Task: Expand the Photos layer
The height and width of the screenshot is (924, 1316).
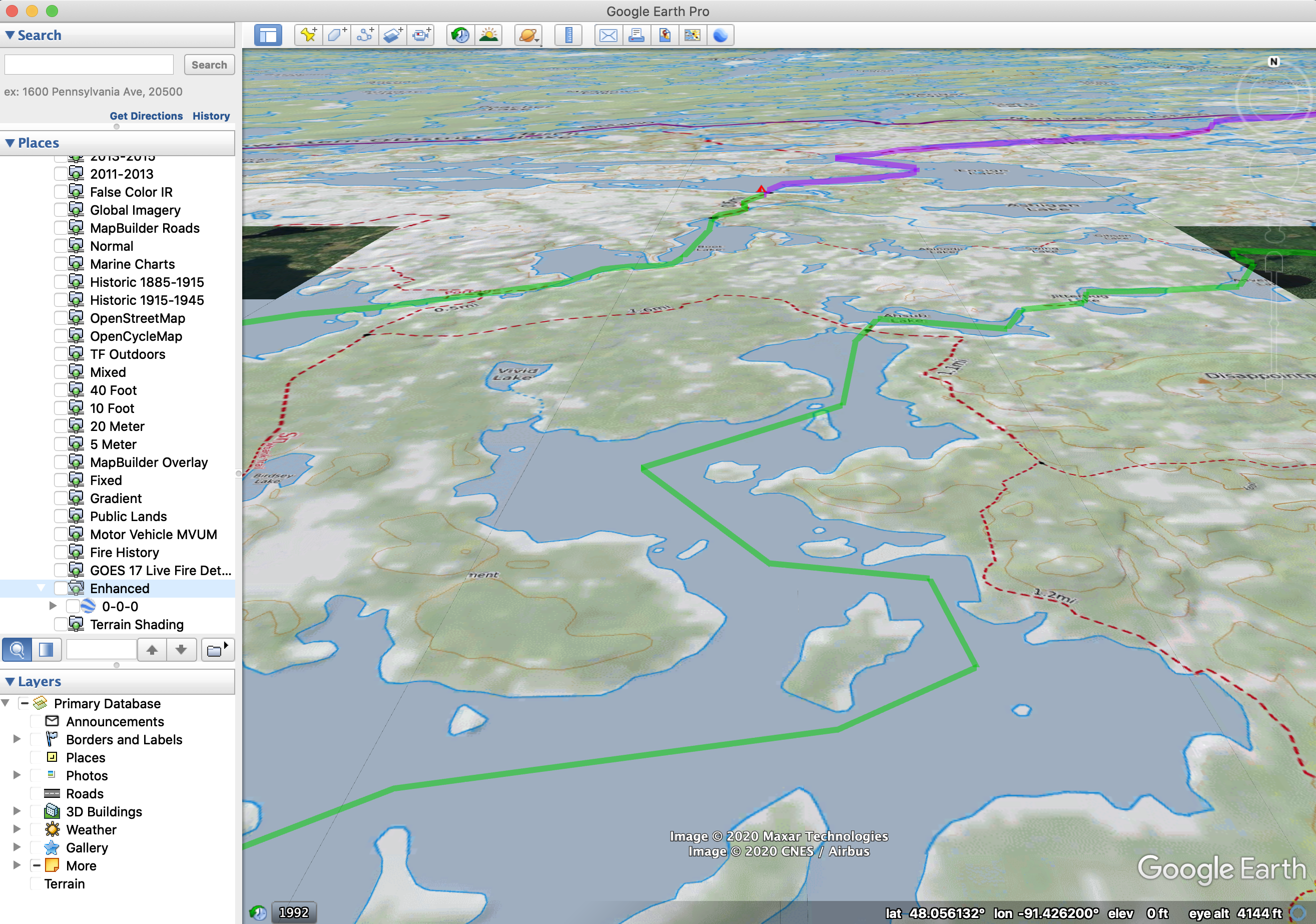Action: pyautogui.click(x=17, y=775)
